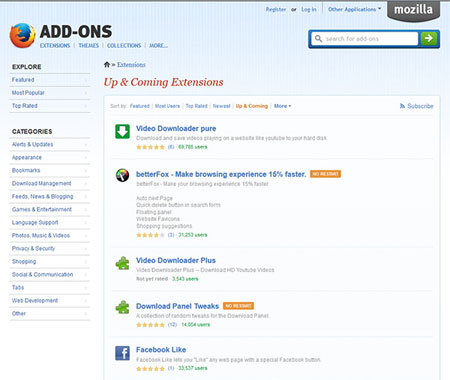Click the Subscribe link
This screenshot has height=380, width=450.
coord(420,106)
